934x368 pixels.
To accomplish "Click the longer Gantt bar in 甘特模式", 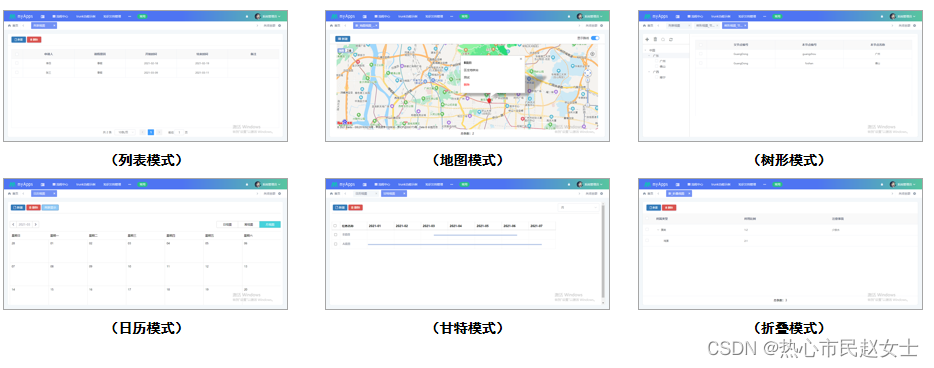I will (x=455, y=244).
